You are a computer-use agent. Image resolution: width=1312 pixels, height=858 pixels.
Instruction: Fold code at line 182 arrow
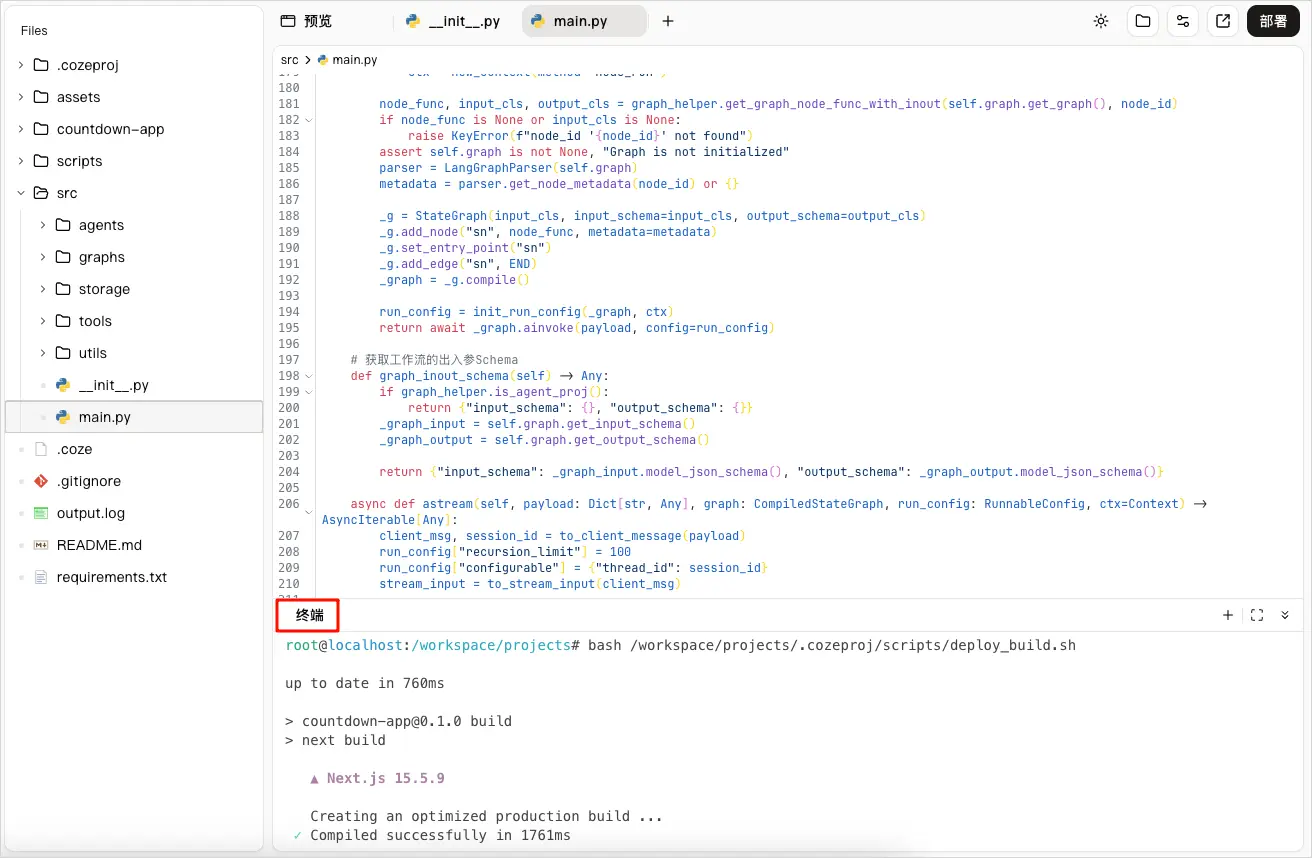[x=308, y=120]
